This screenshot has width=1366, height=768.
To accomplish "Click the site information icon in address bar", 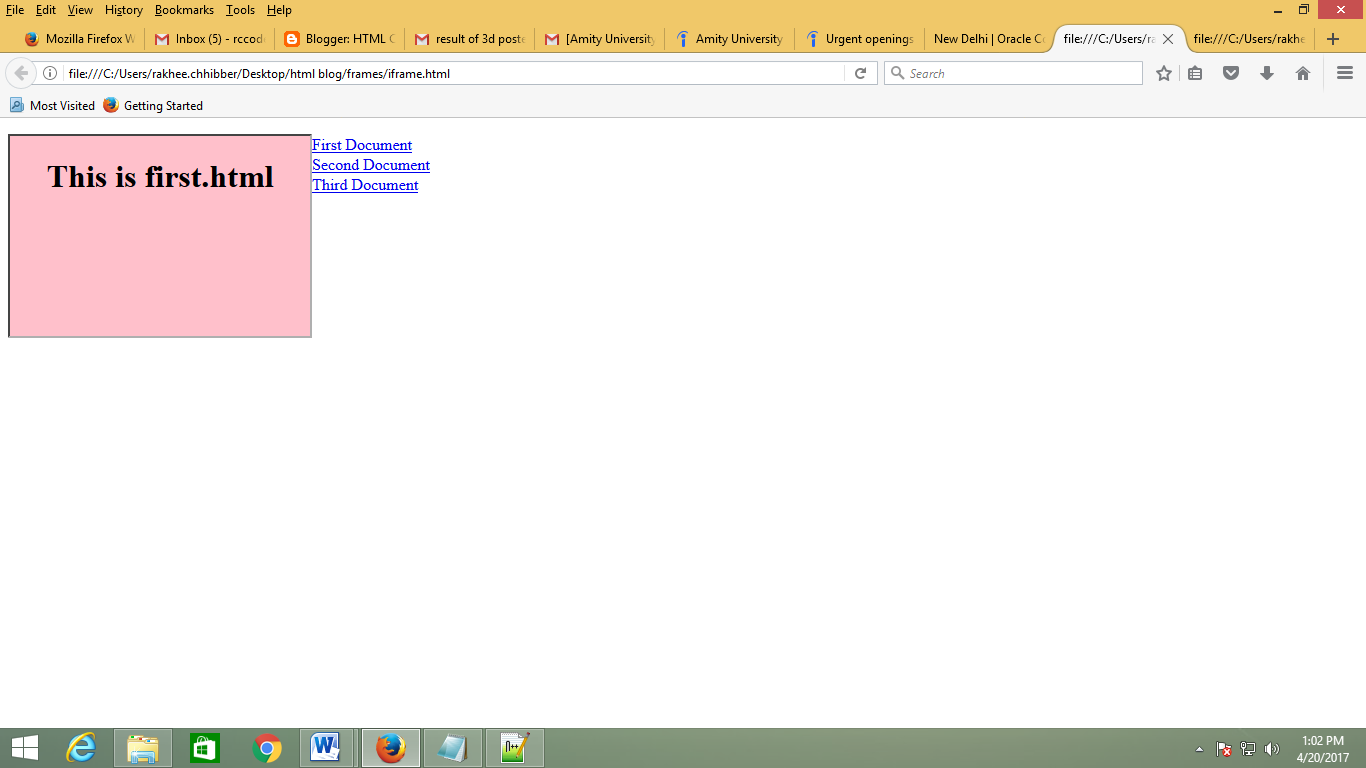I will click(50, 72).
